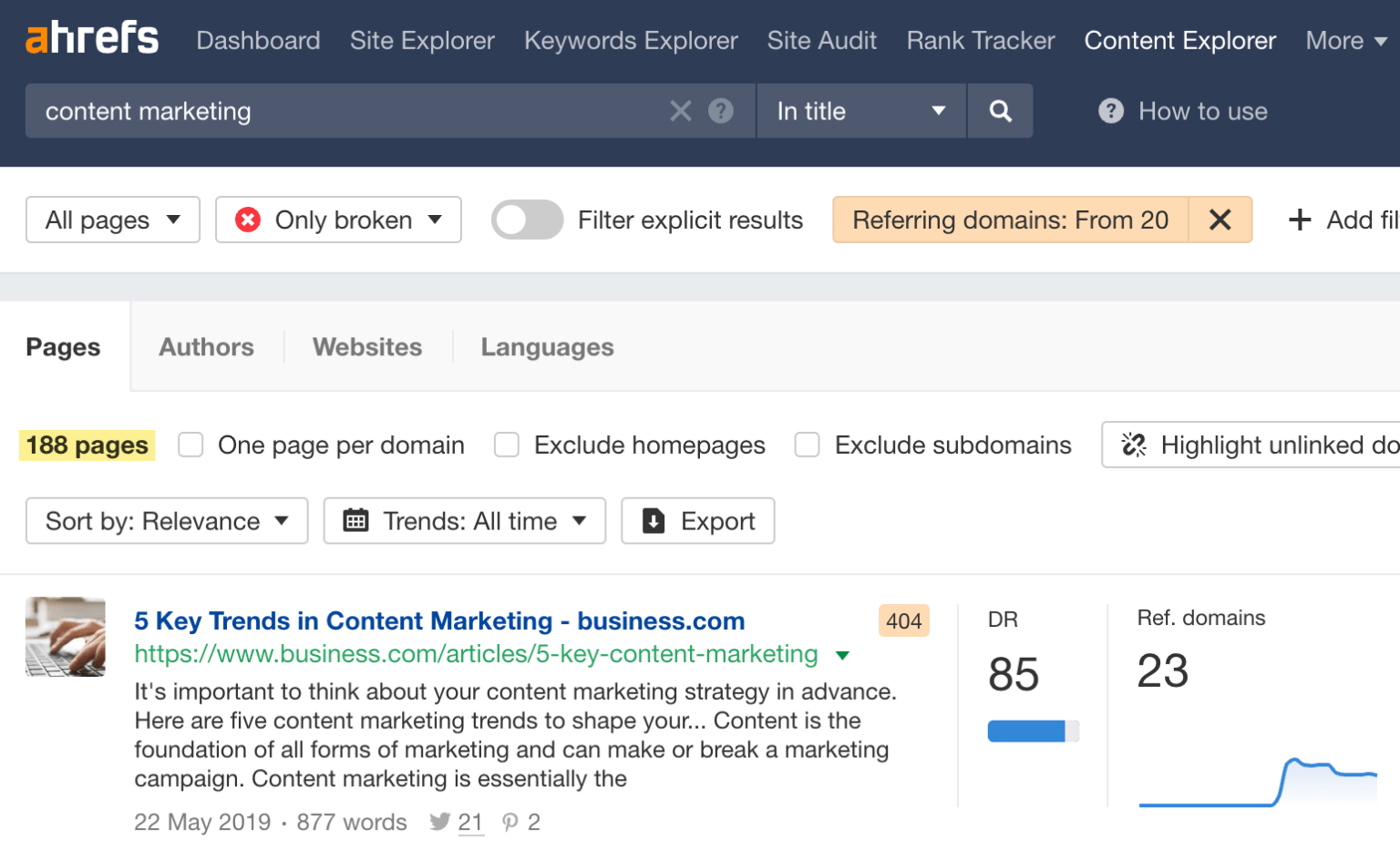Image resolution: width=1400 pixels, height=860 pixels.
Task: Open the 5 Key Trends article link
Action: (x=439, y=620)
